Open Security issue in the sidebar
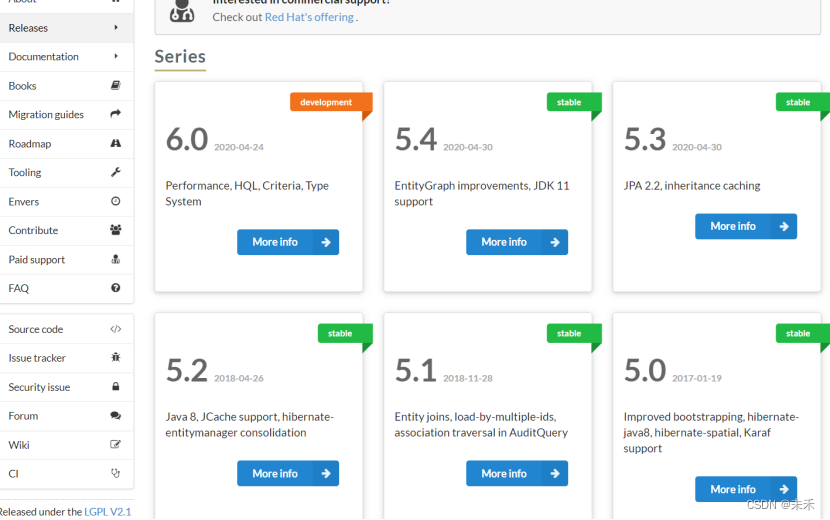The height and width of the screenshot is (520, 830). [67, 387]
